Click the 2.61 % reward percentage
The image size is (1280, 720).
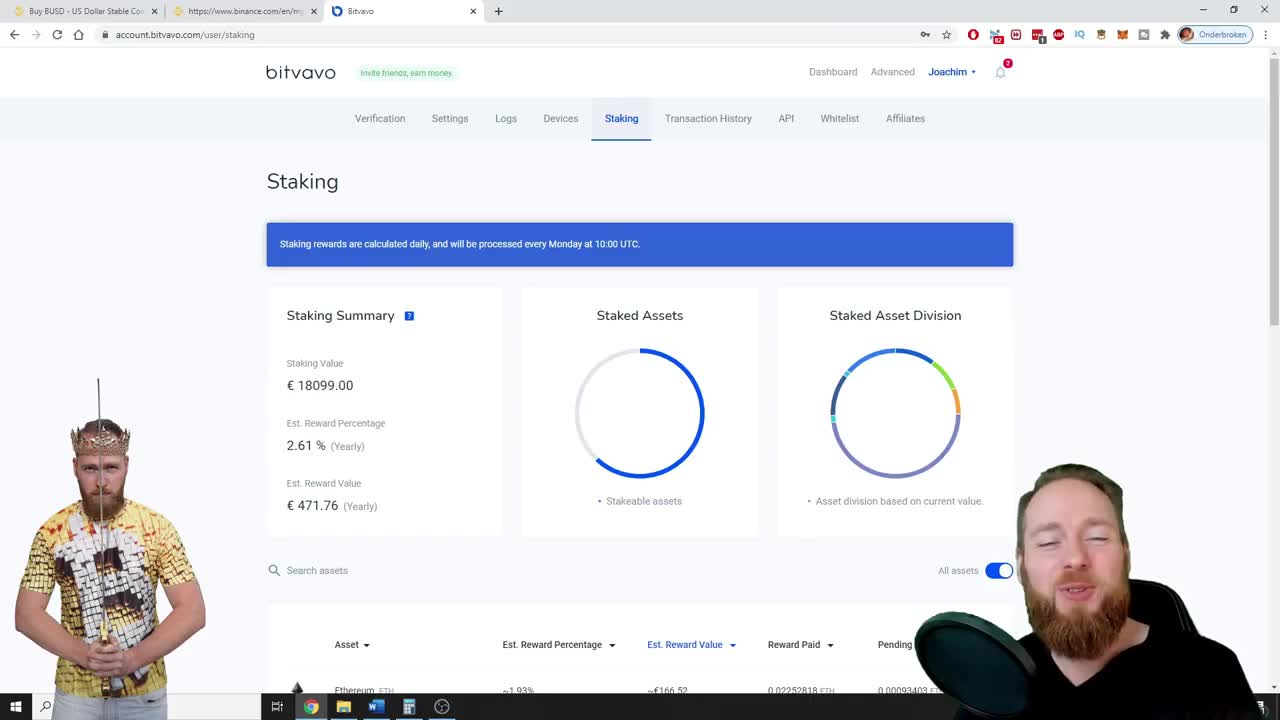pos(306,445)
